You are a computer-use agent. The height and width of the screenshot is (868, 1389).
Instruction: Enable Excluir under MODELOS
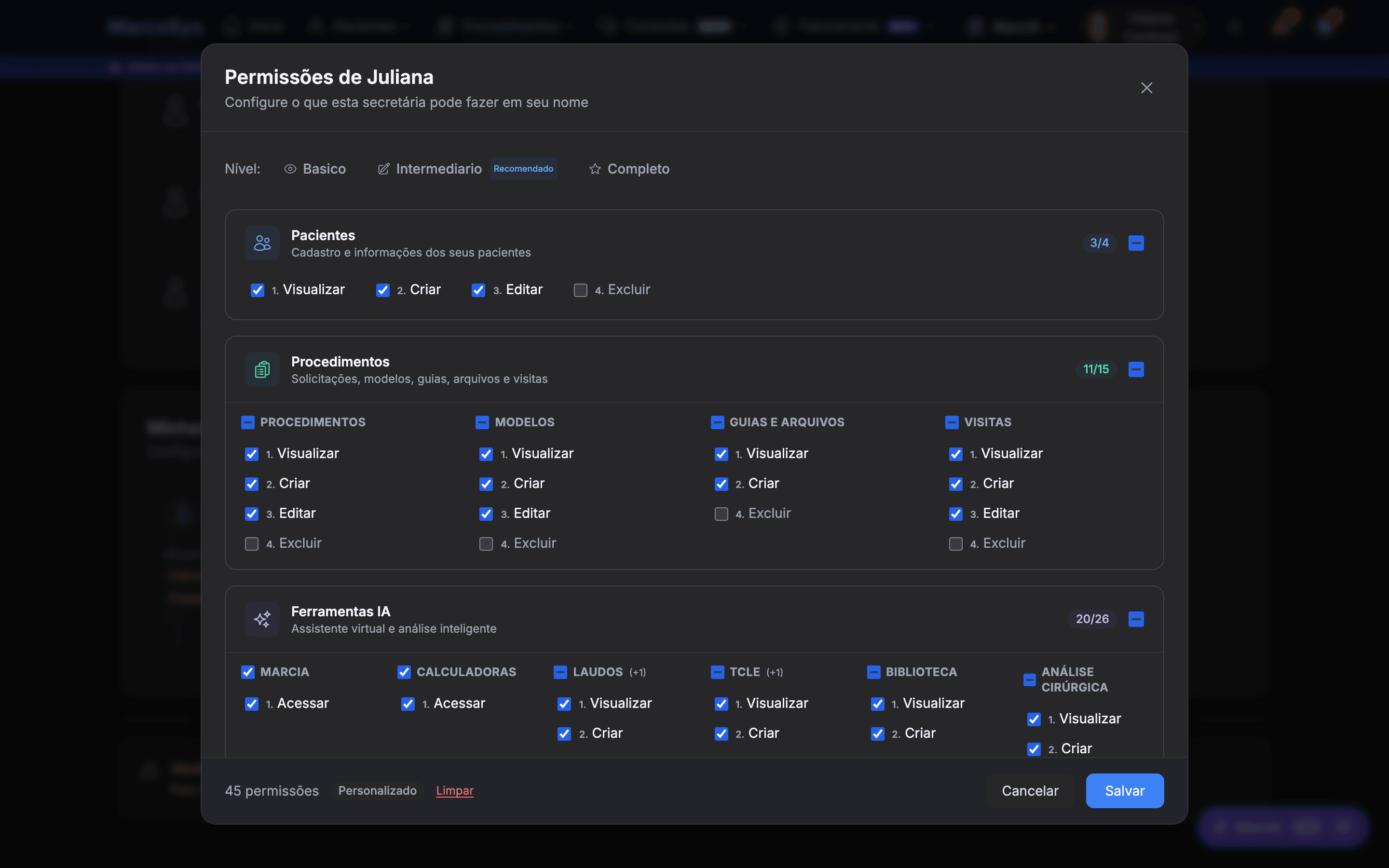click(486, 543)
